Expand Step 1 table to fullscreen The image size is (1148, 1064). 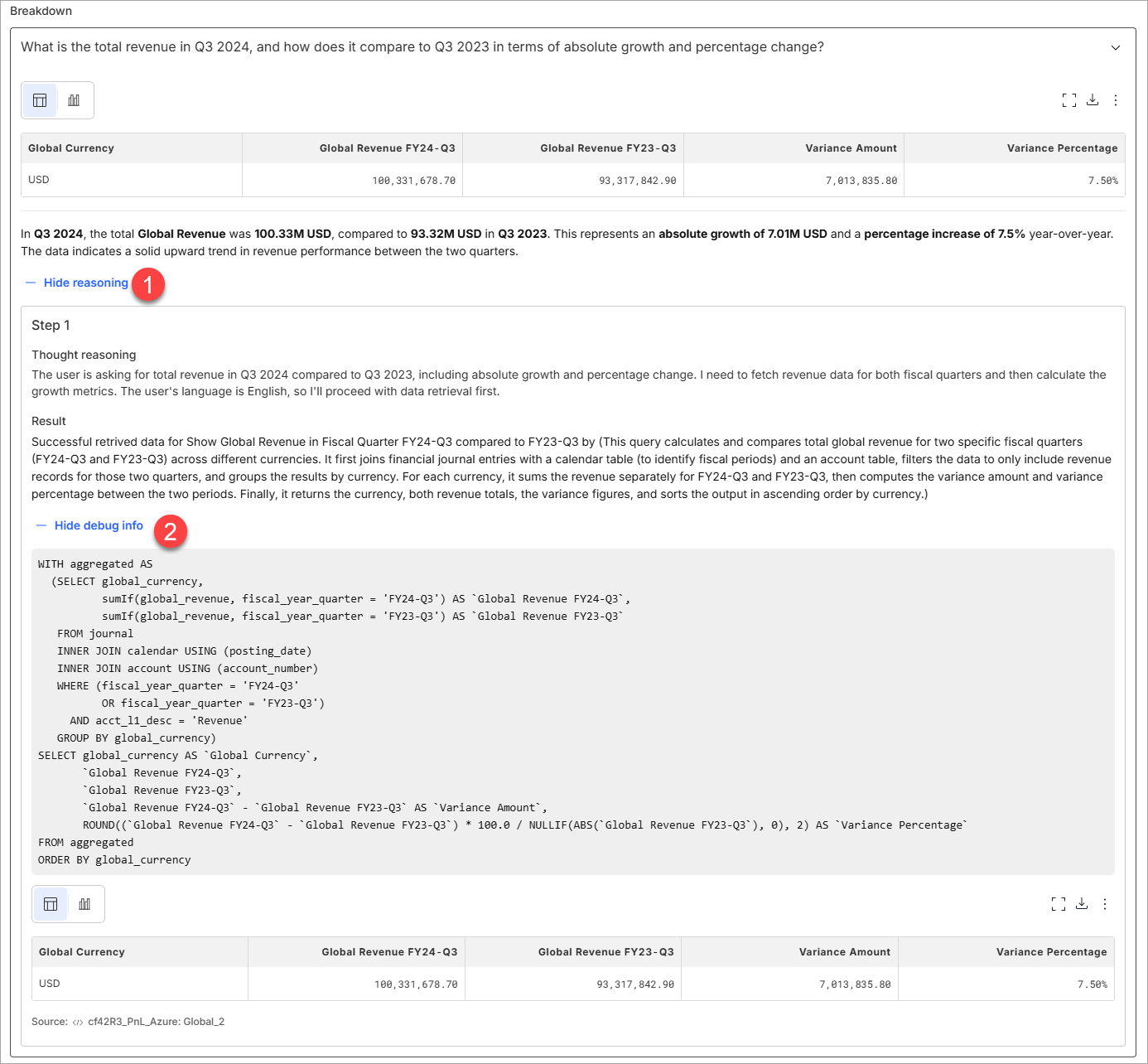pos(1059,903)
